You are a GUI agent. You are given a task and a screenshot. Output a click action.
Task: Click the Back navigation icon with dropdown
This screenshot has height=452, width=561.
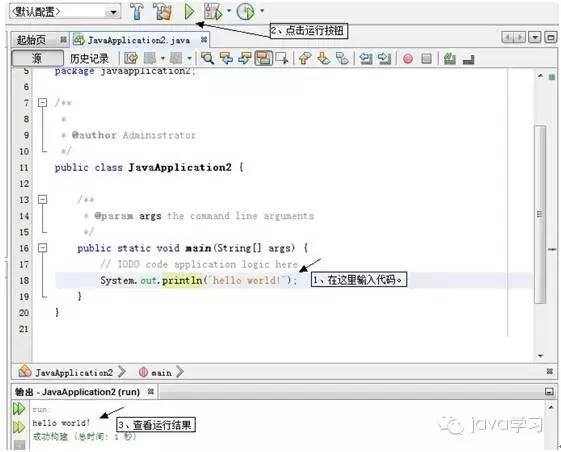[x=150, y=58]
